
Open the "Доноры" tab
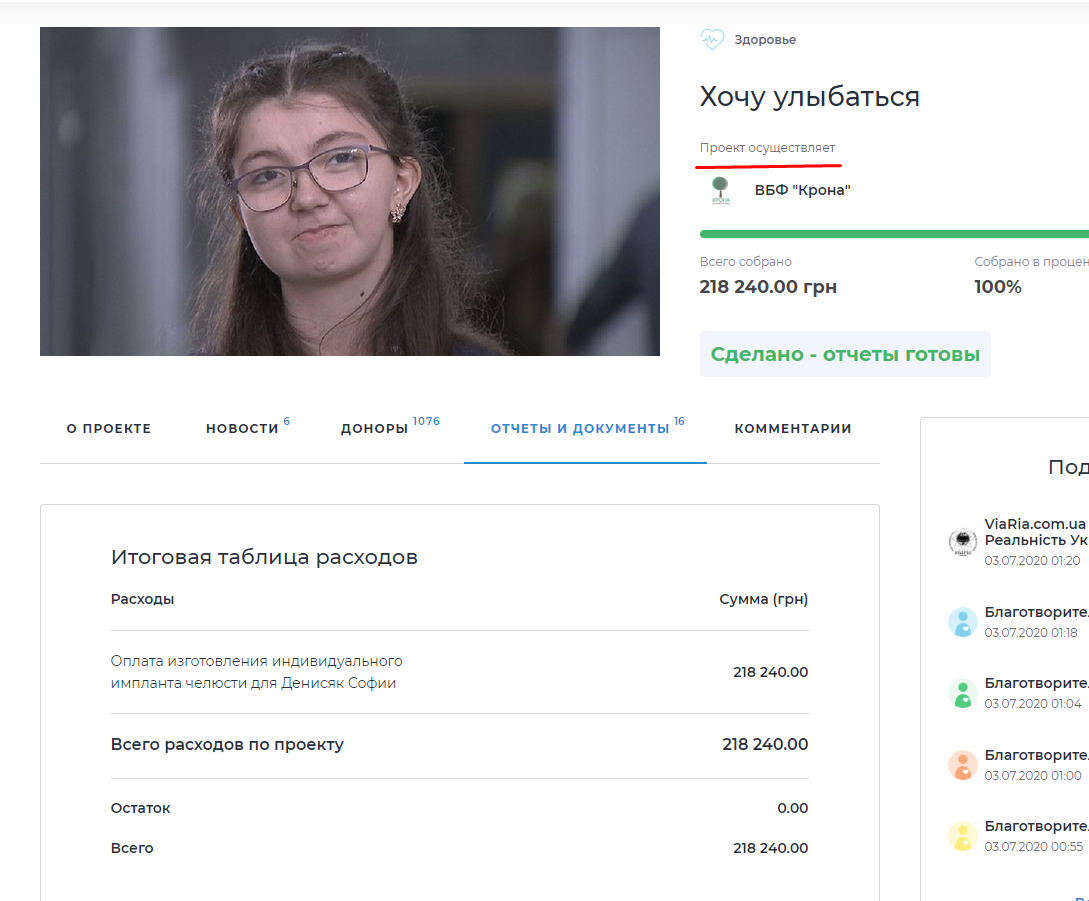click(375, 428)
